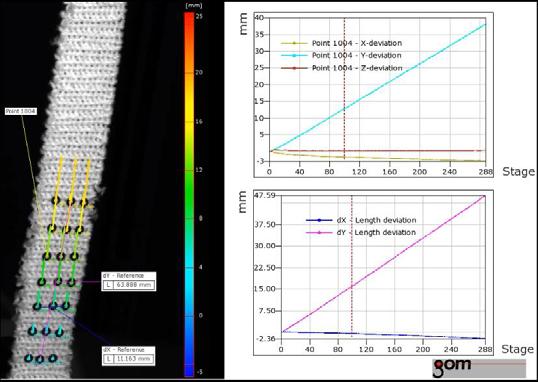Click the L icon beside 63.888 mm

coord(108,285)
